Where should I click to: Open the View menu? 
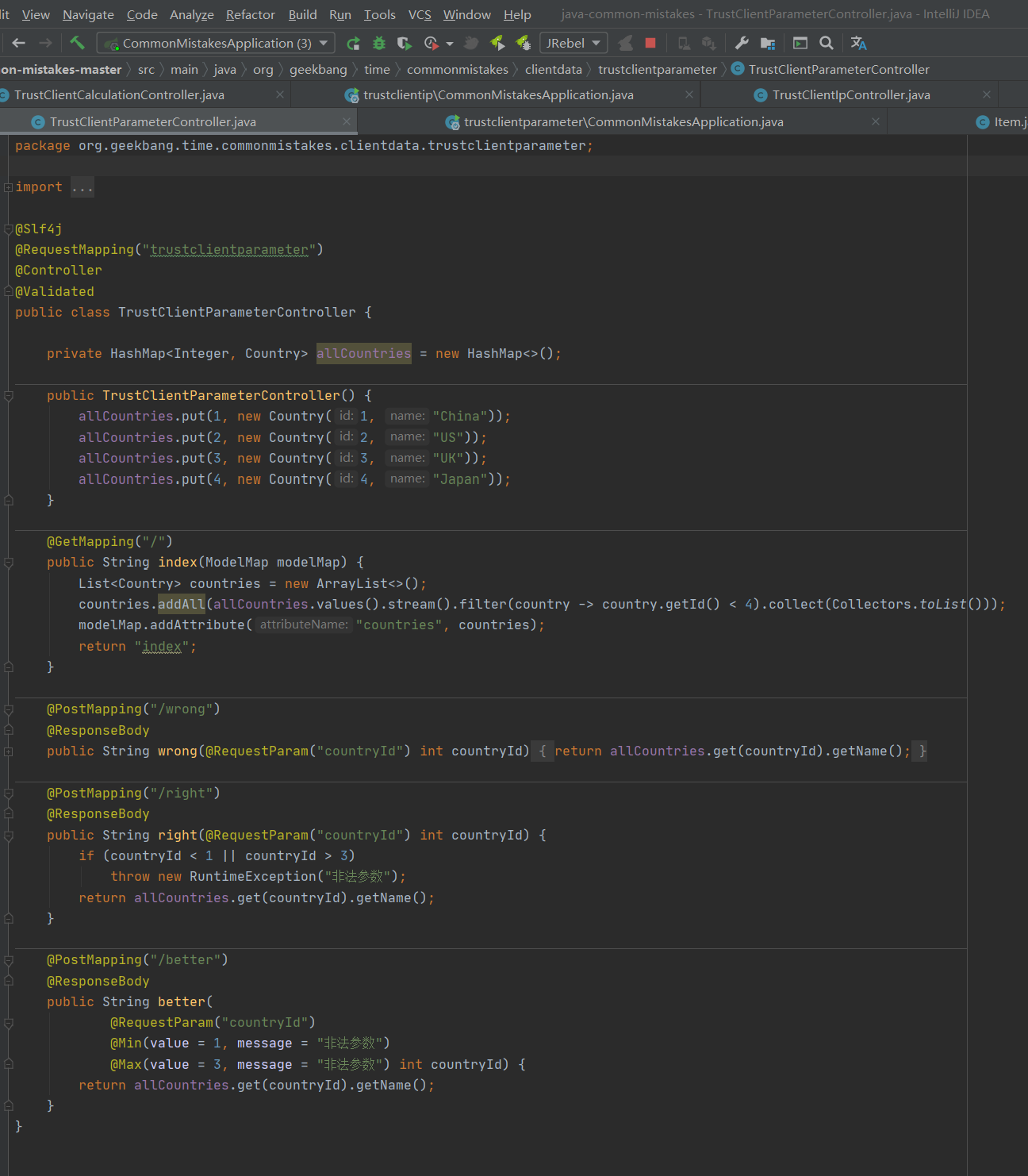click(x=36, y=14)
